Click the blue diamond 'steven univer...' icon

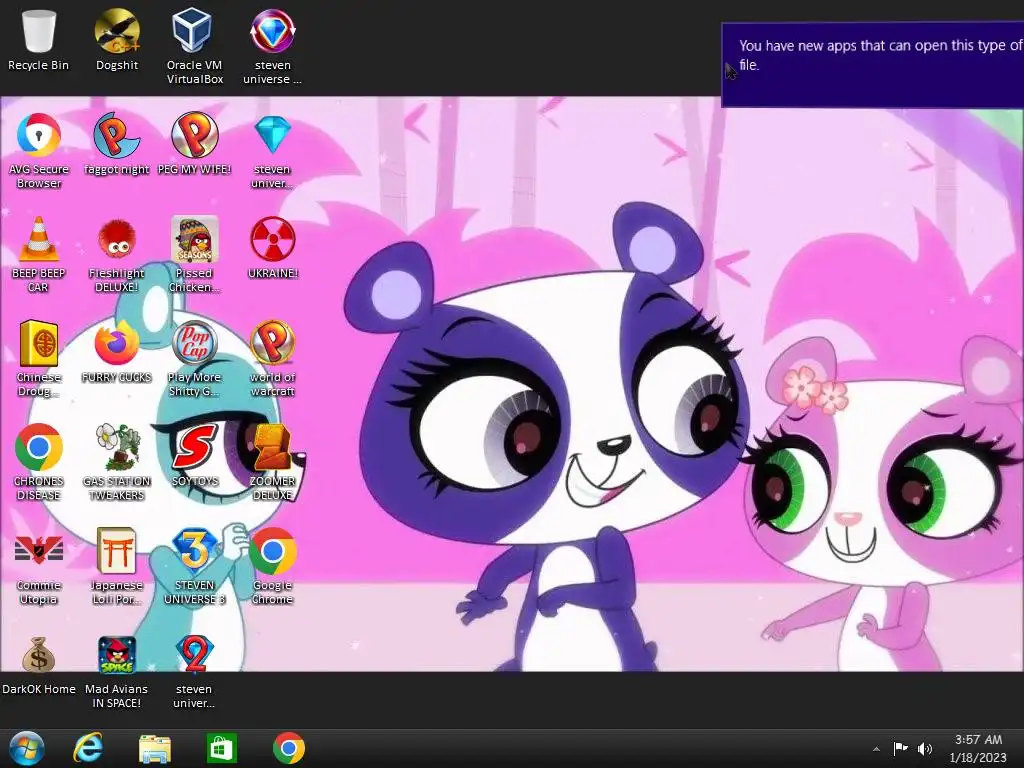click(x=273, y=150)
